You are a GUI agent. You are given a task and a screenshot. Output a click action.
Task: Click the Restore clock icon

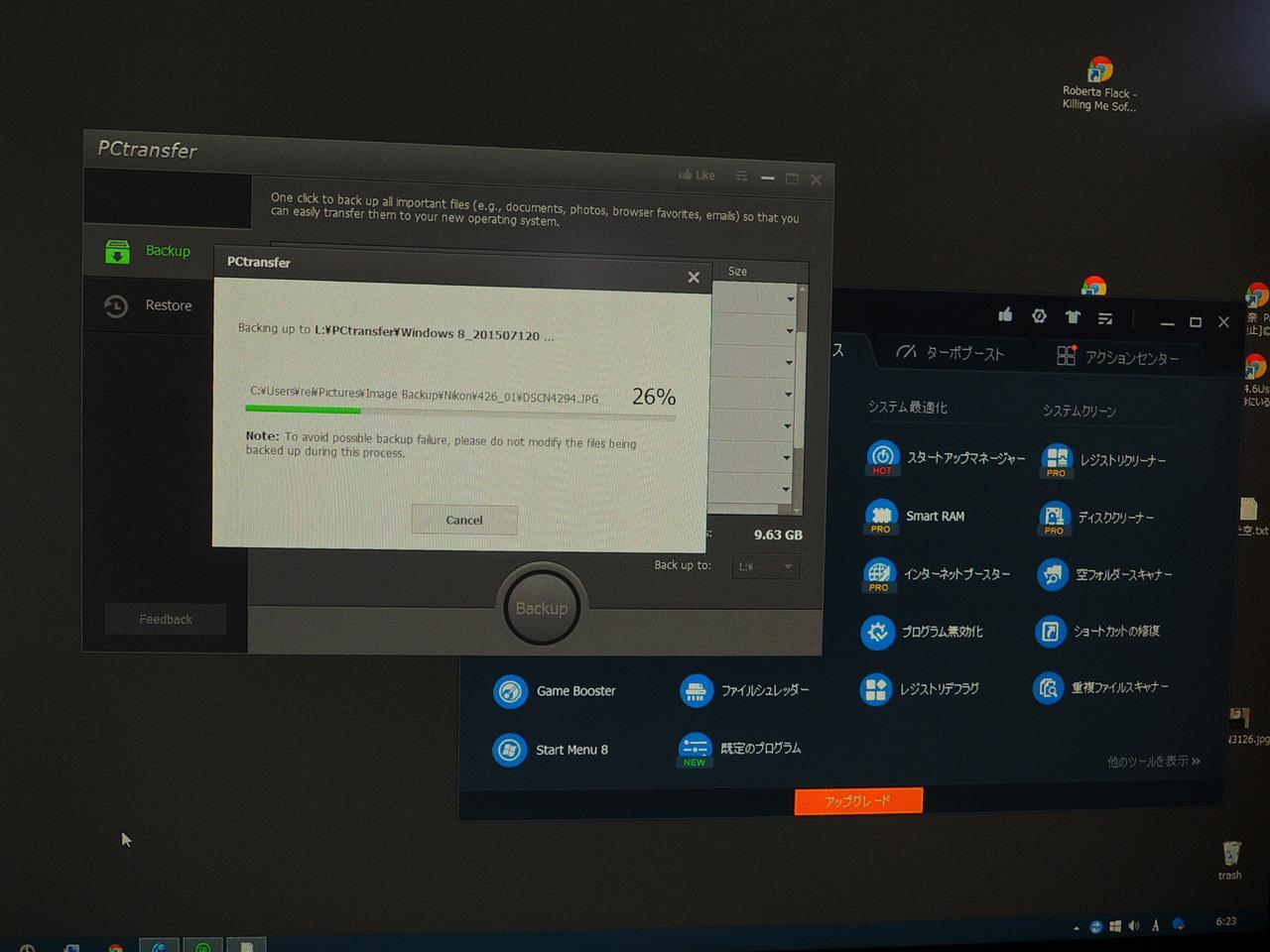pos(116,306)
